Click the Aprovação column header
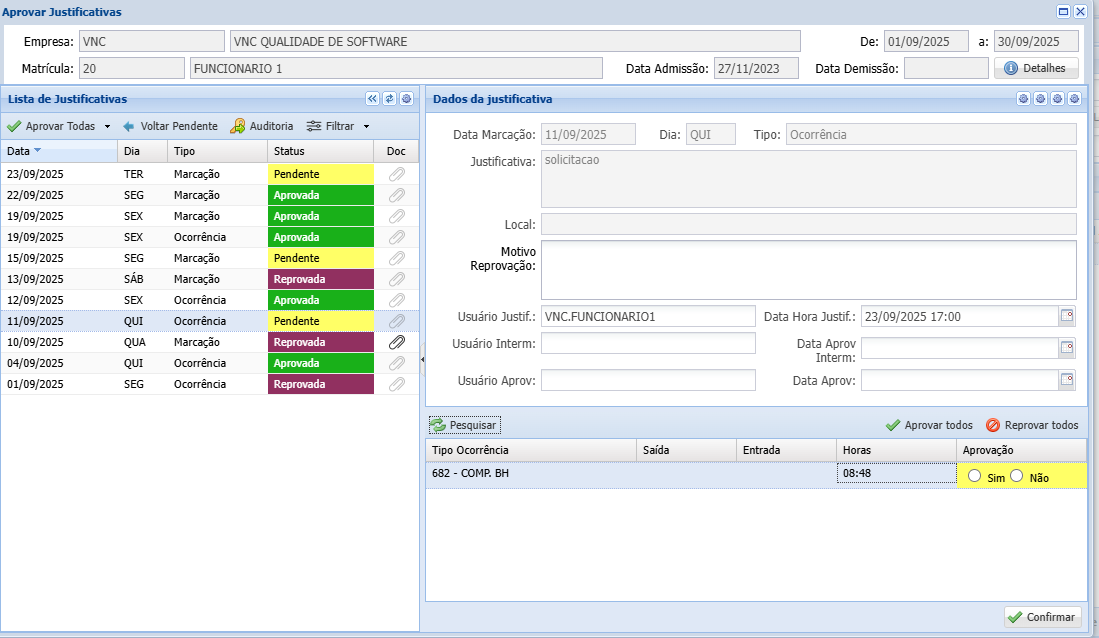The width and height of the screenshot is (1099, 638). click(x=1022, y=450)
